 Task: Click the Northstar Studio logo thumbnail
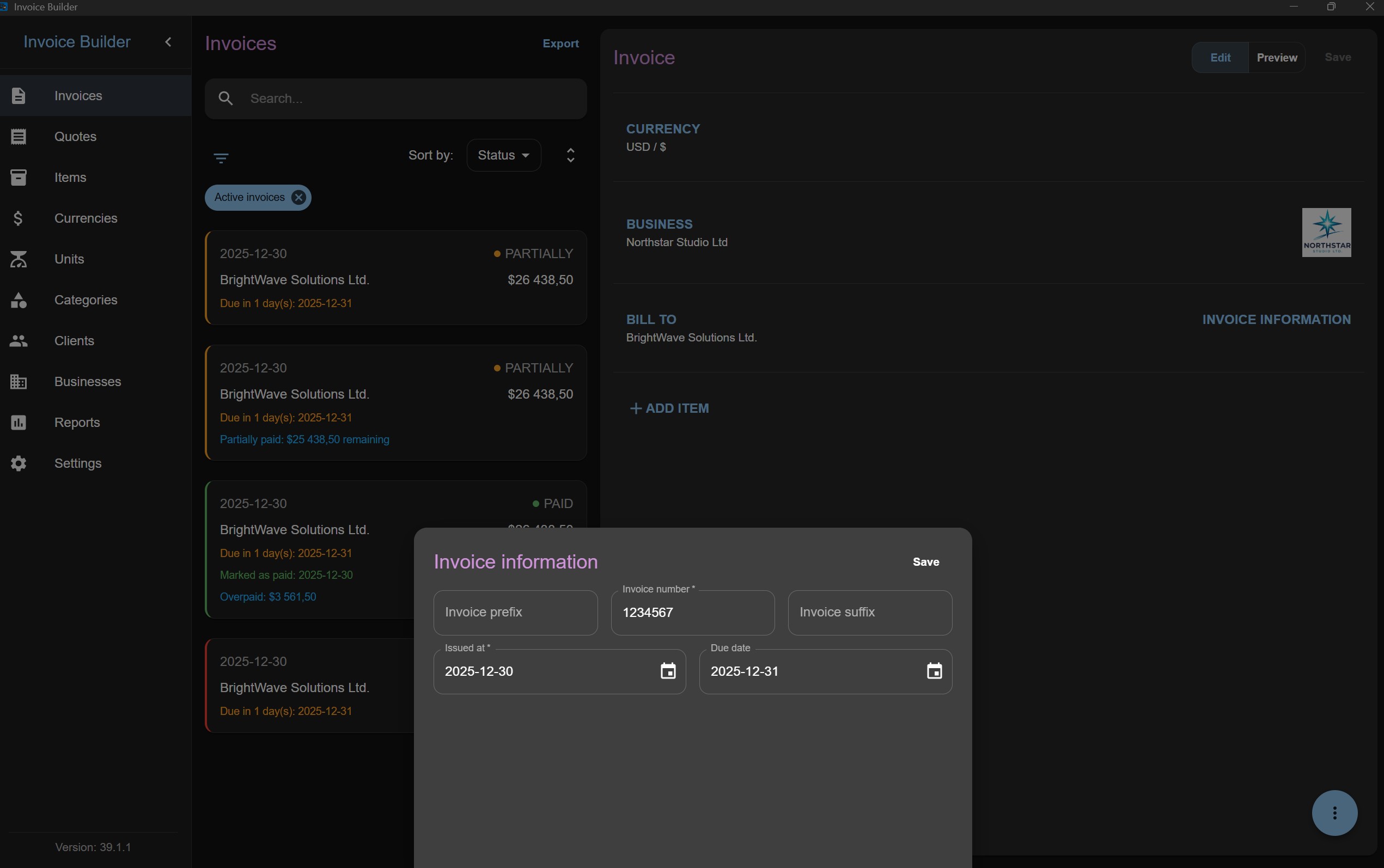[1326, 233]
